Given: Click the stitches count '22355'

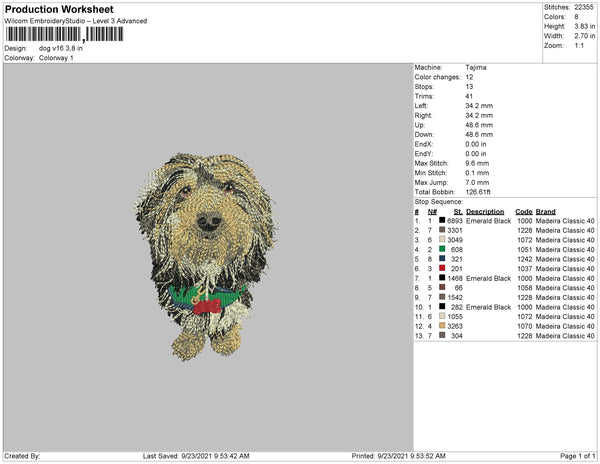Looking at the screenshot, I should [584, 7].
